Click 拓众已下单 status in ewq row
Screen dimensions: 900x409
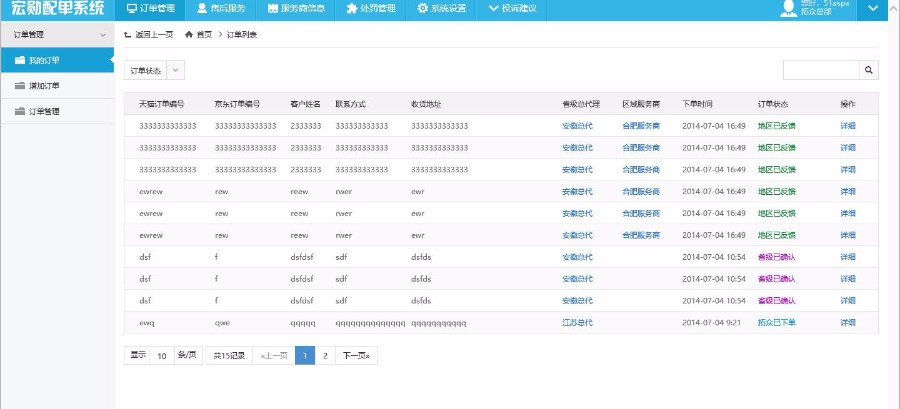pyautogui.click(x=777, y=322)
